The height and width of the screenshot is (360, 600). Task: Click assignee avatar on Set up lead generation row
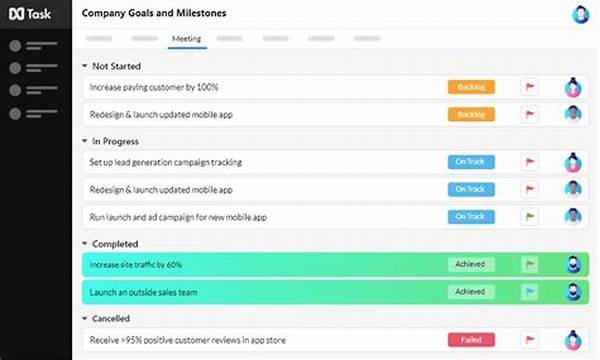[573, 162]
